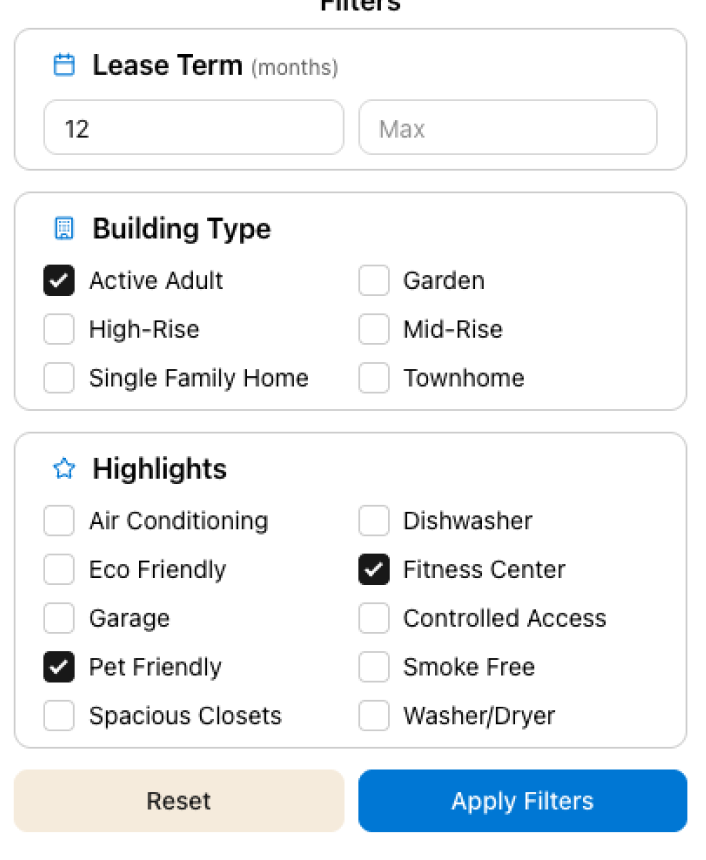Enable the Washer/Dryer highlight
Viewport: 706px width, 860px height.
coord(374,716)
